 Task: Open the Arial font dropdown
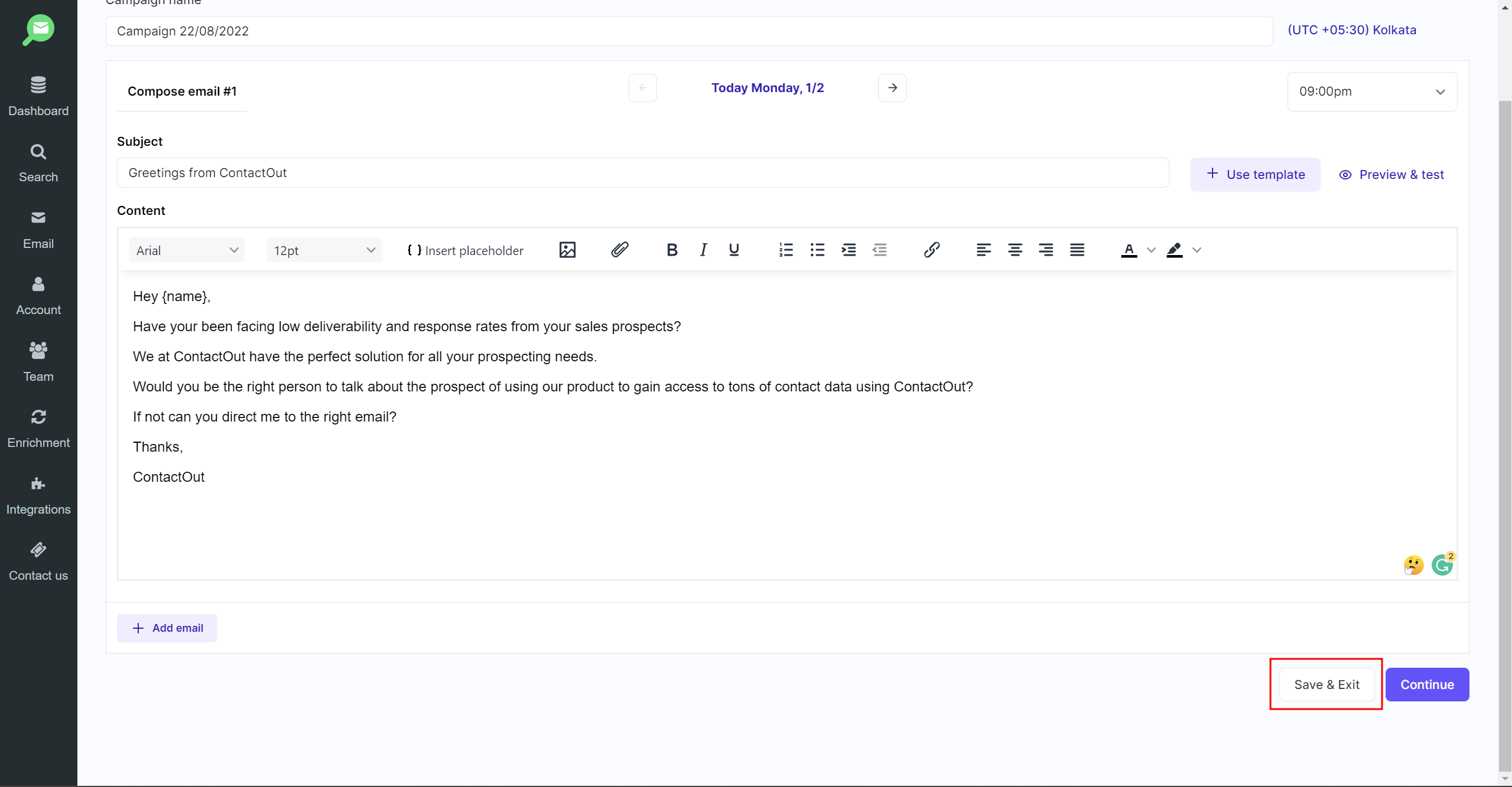pyautogui.click(x=187, y=250)
